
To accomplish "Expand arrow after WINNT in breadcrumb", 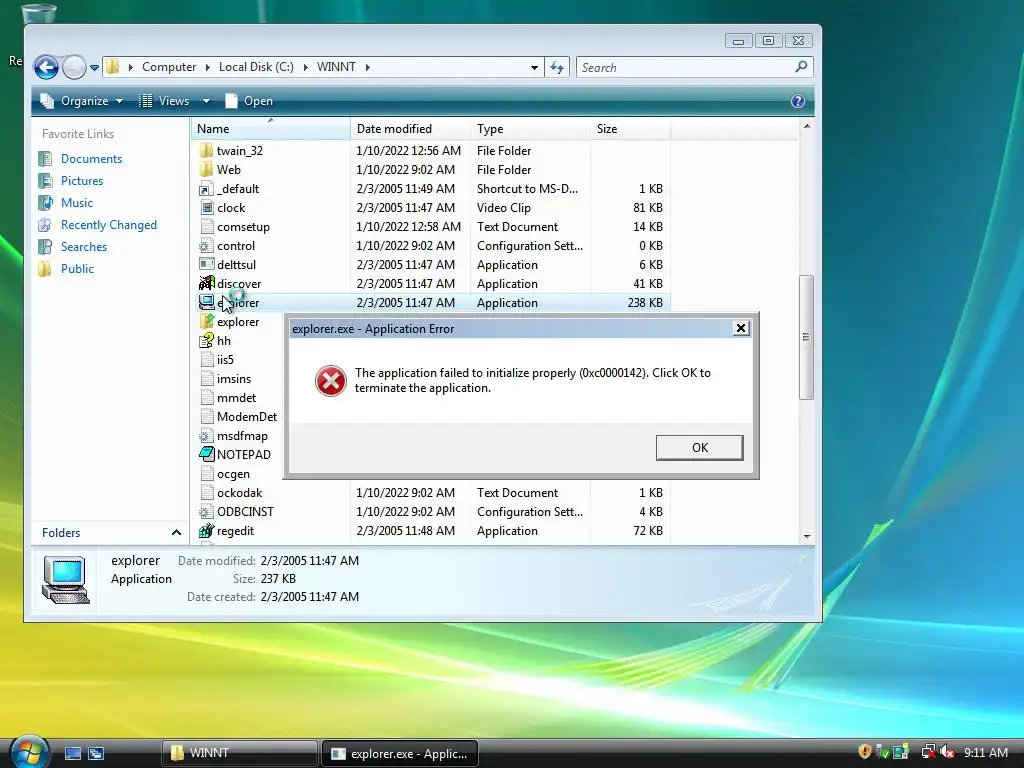I will click(368, 67).
